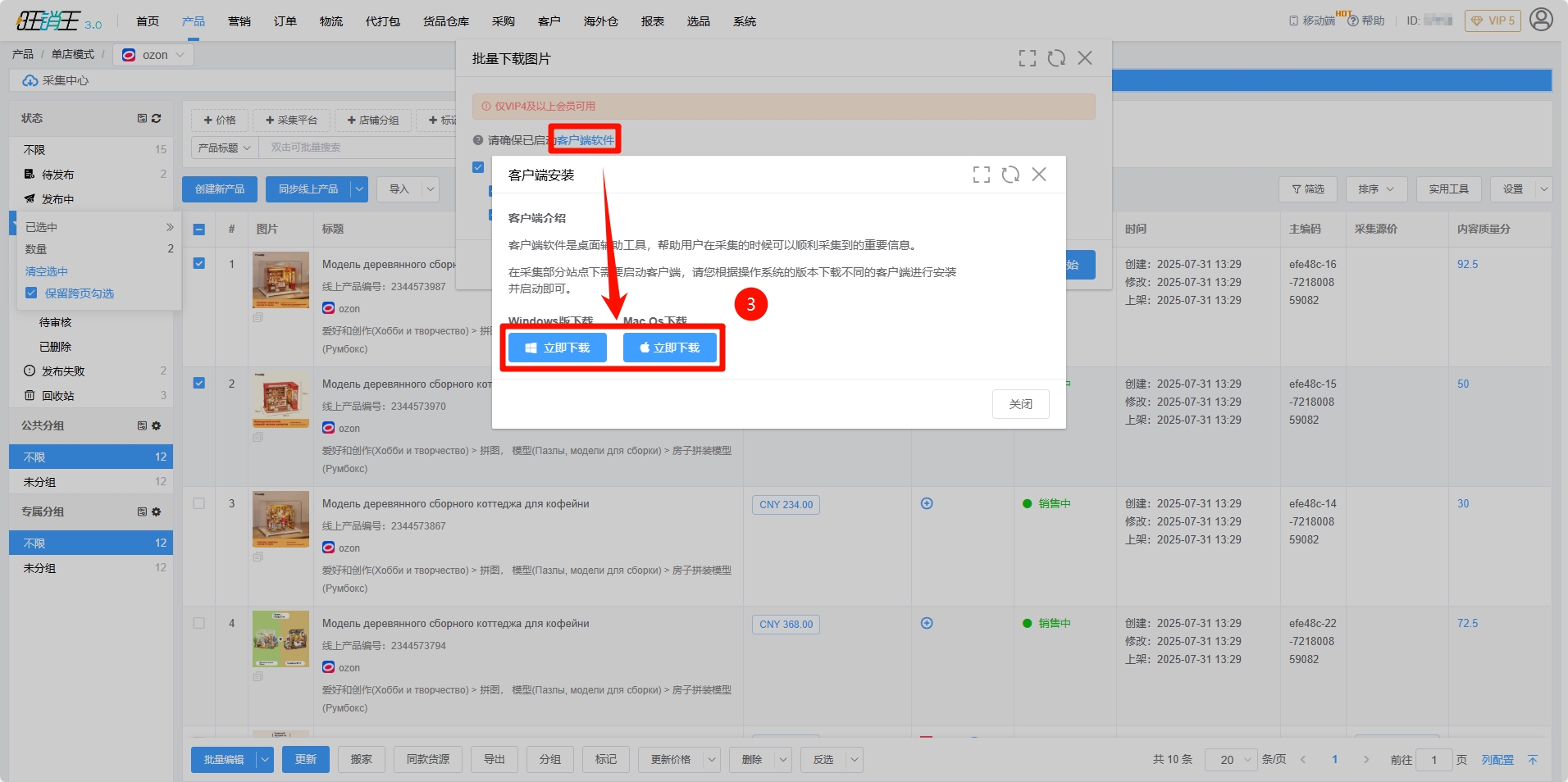Open the 排序 sort dropdown
Viewport: 1568px width, 782px height.
(x=1376, y=189)
